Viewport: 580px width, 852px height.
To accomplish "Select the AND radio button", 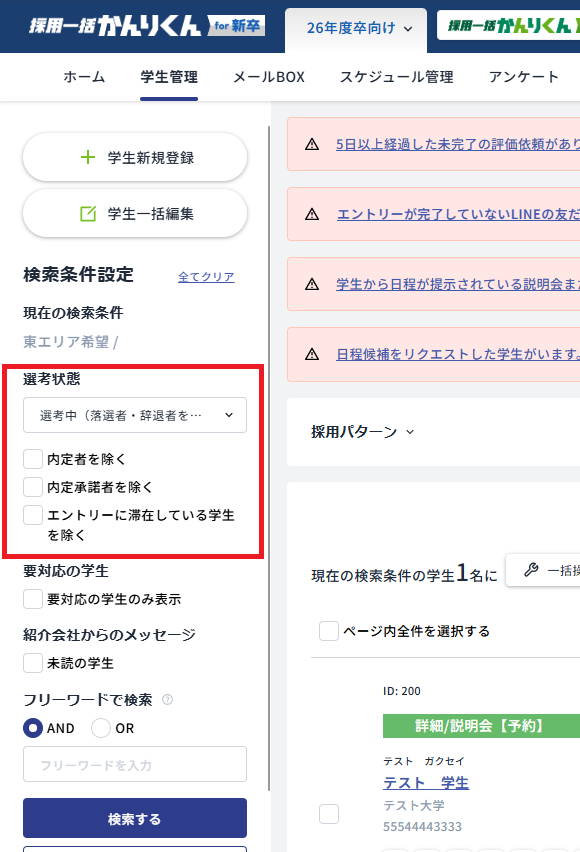I will pyautogui.click(x=33, y=728).
